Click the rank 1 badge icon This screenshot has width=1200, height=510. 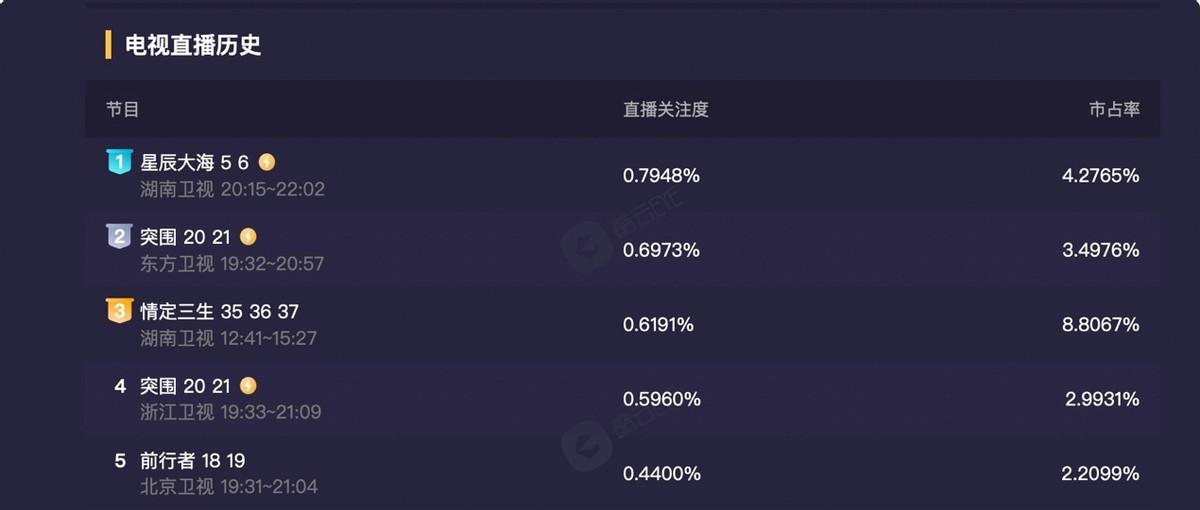(120, 161)
